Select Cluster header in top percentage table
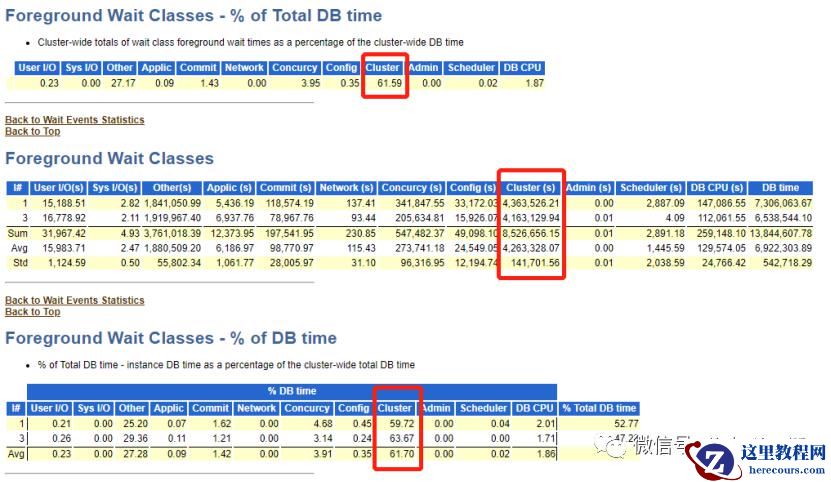Image resolution: width=831 pixels, height=482 pixels. click(x=382, y=68)
